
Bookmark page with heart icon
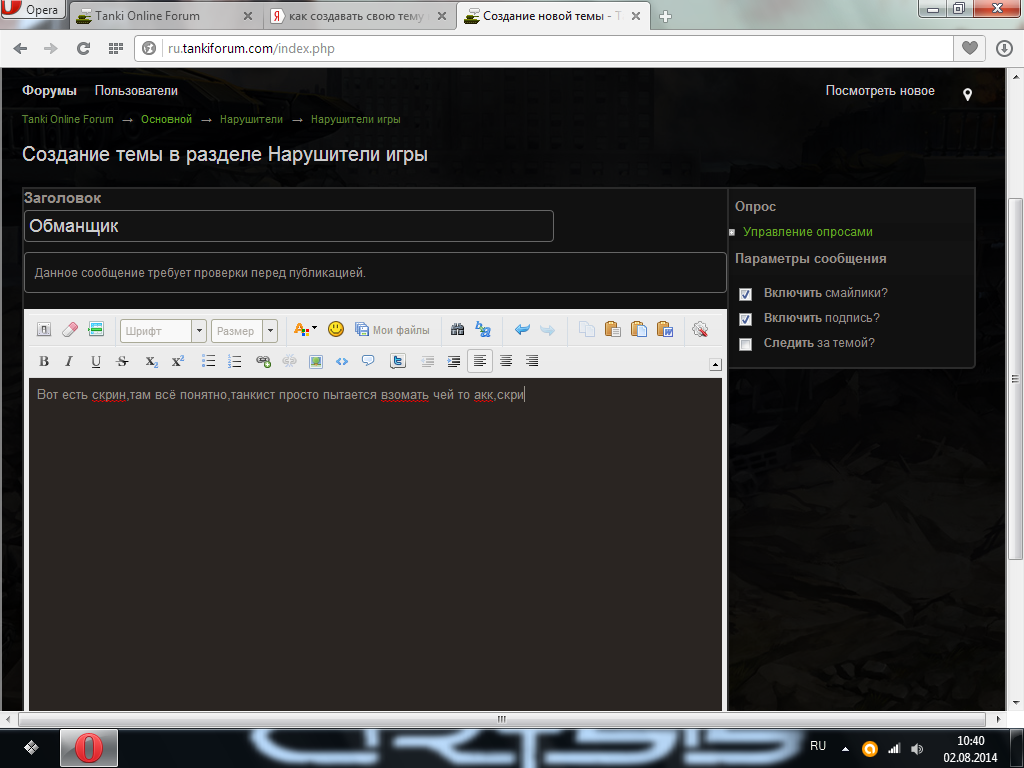pos(970,48)
